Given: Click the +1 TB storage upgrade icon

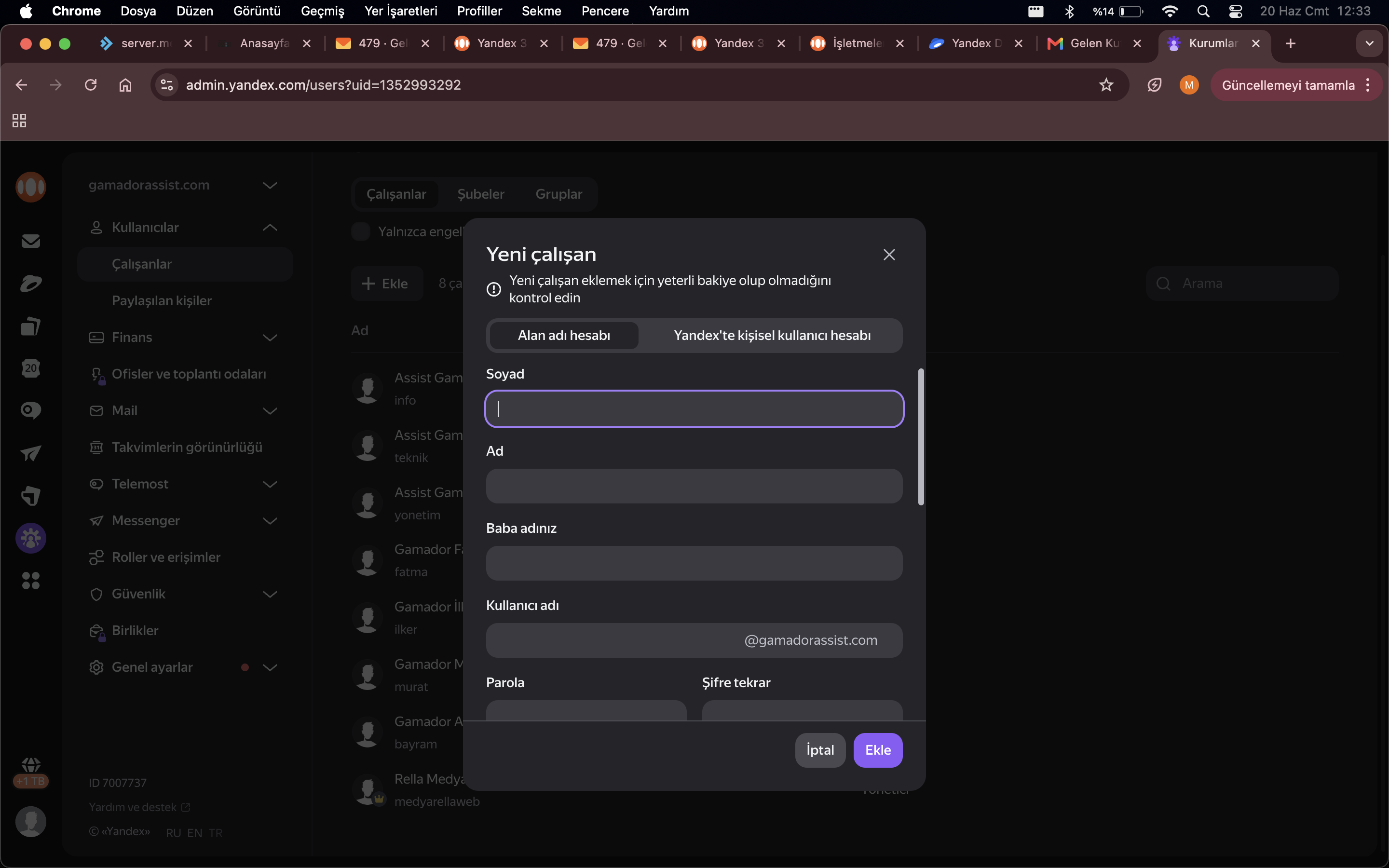Looking at the screenshot, I should pyautogui.click(x=30, y=772).
